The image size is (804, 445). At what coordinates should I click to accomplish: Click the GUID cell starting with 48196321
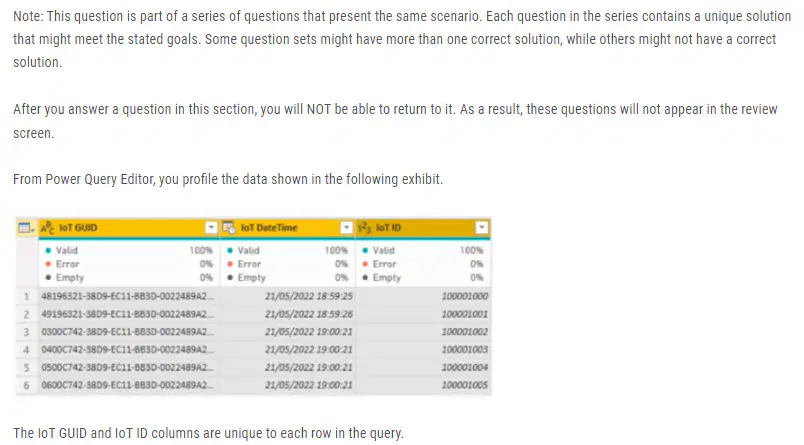pyautogui.click(x=129, y=296)
